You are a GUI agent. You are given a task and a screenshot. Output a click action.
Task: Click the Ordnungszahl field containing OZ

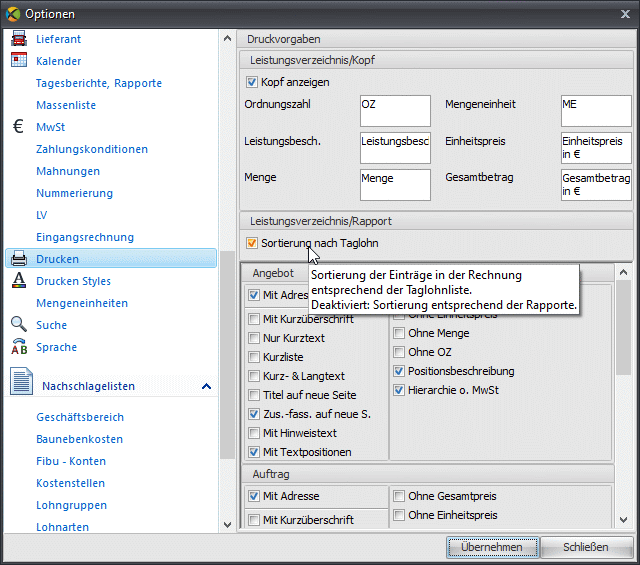coord(395,111)
